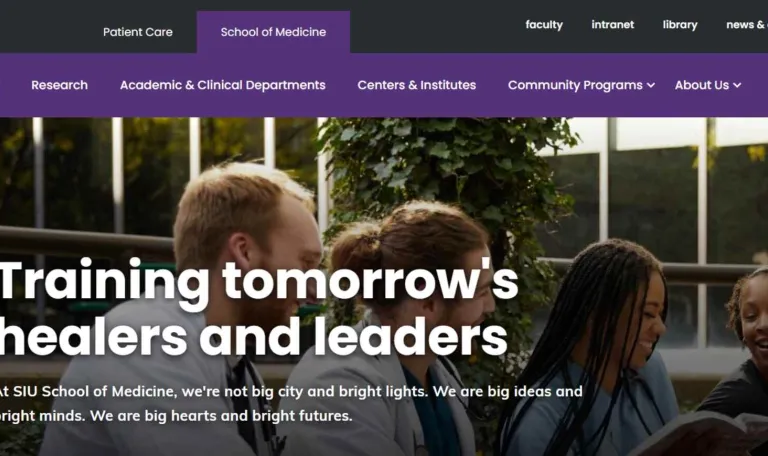The height and width of the screenshot is (456, 768).
Task: Click the SIU School of Medicine description text
Action: 291,404
